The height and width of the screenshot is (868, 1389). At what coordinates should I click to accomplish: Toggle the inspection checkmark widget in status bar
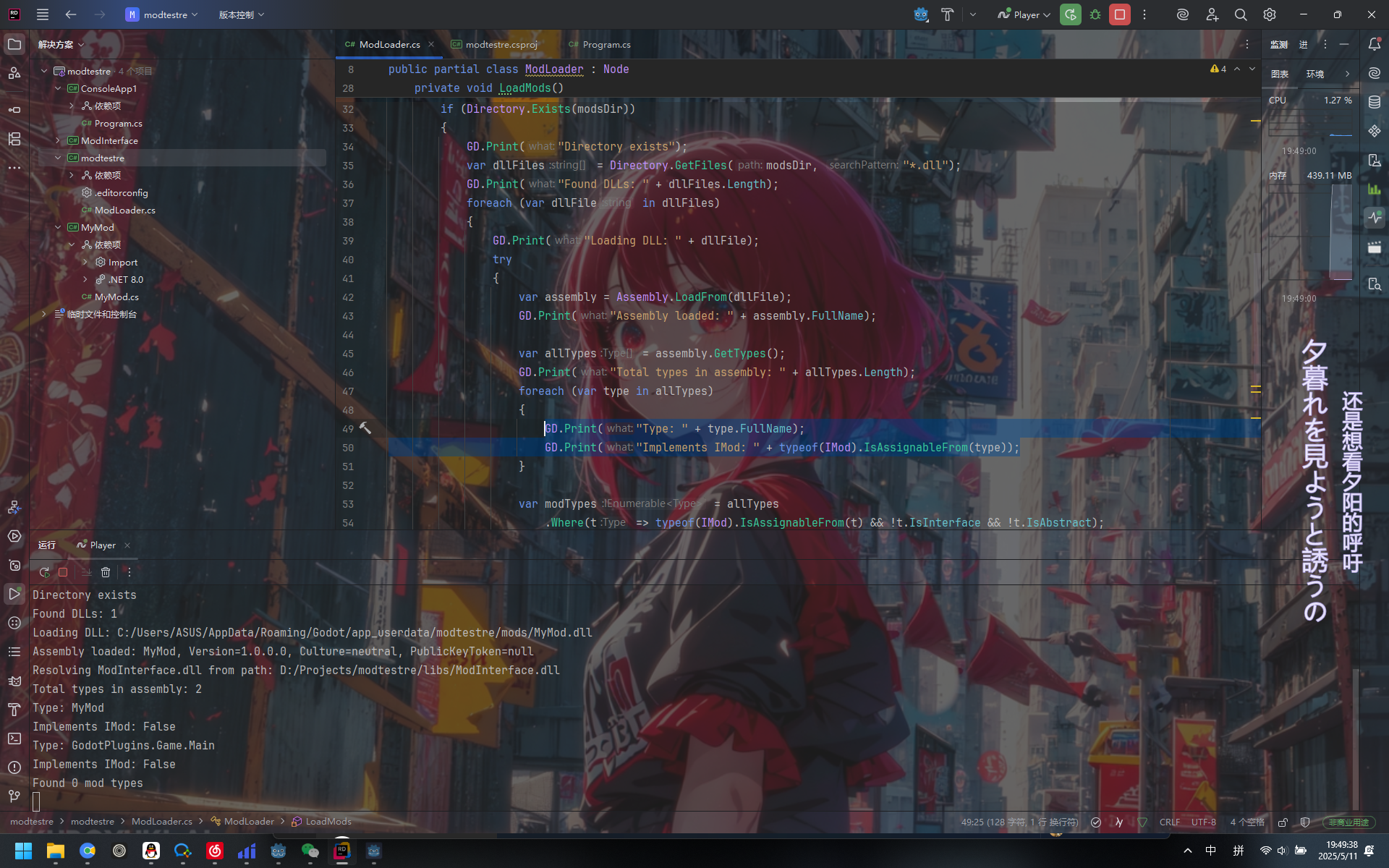tap(1096, 822)
